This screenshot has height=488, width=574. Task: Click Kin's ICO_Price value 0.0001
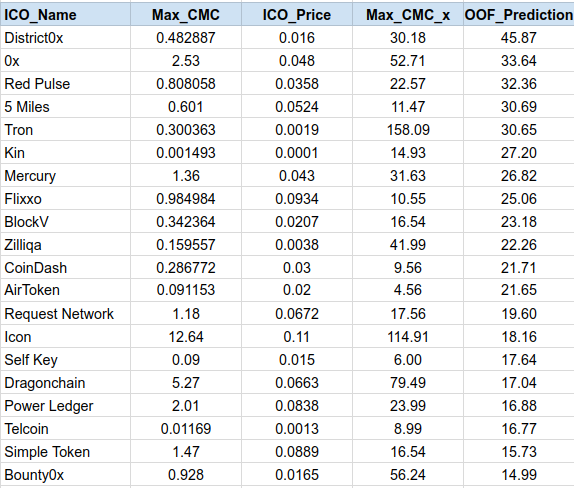pos(297,153)
